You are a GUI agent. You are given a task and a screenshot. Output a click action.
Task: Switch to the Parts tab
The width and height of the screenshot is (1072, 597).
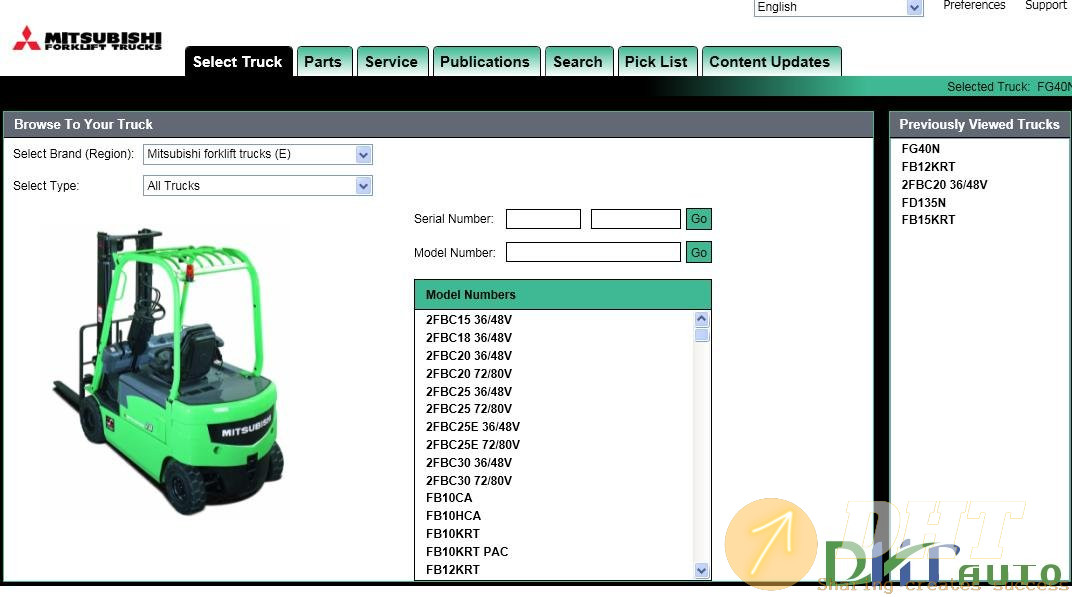click(323, 62)
